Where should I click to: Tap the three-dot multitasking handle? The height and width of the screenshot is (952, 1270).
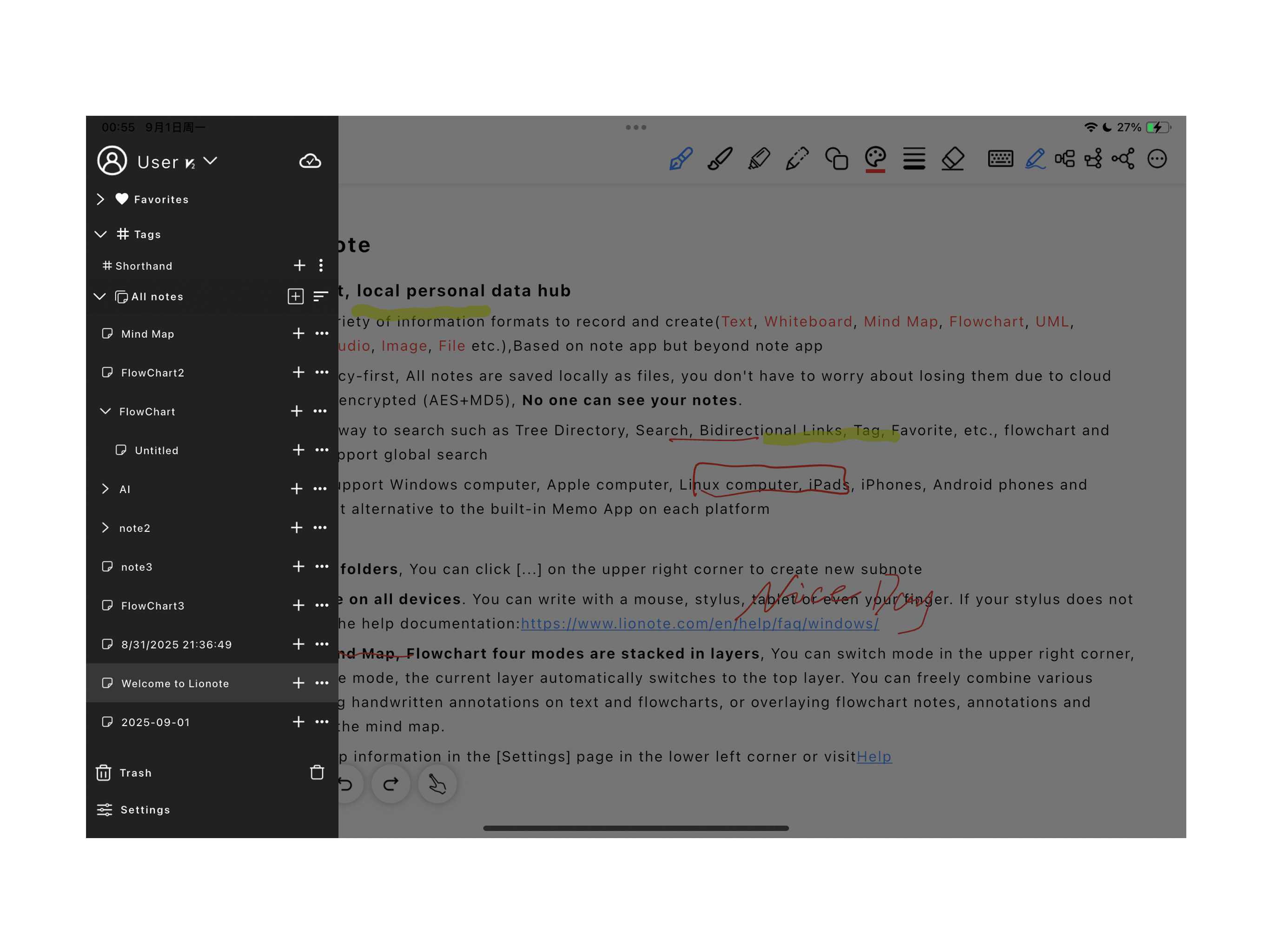[x=635, y=127]
